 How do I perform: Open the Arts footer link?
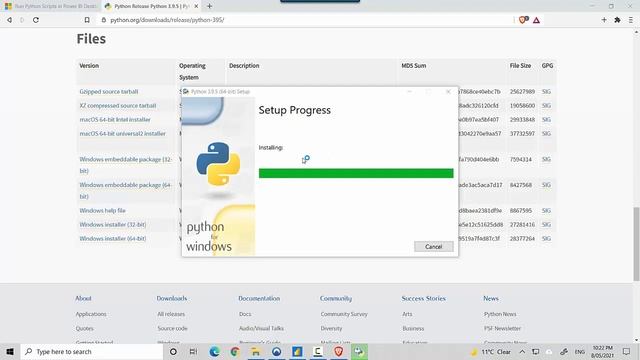point(407,314)
